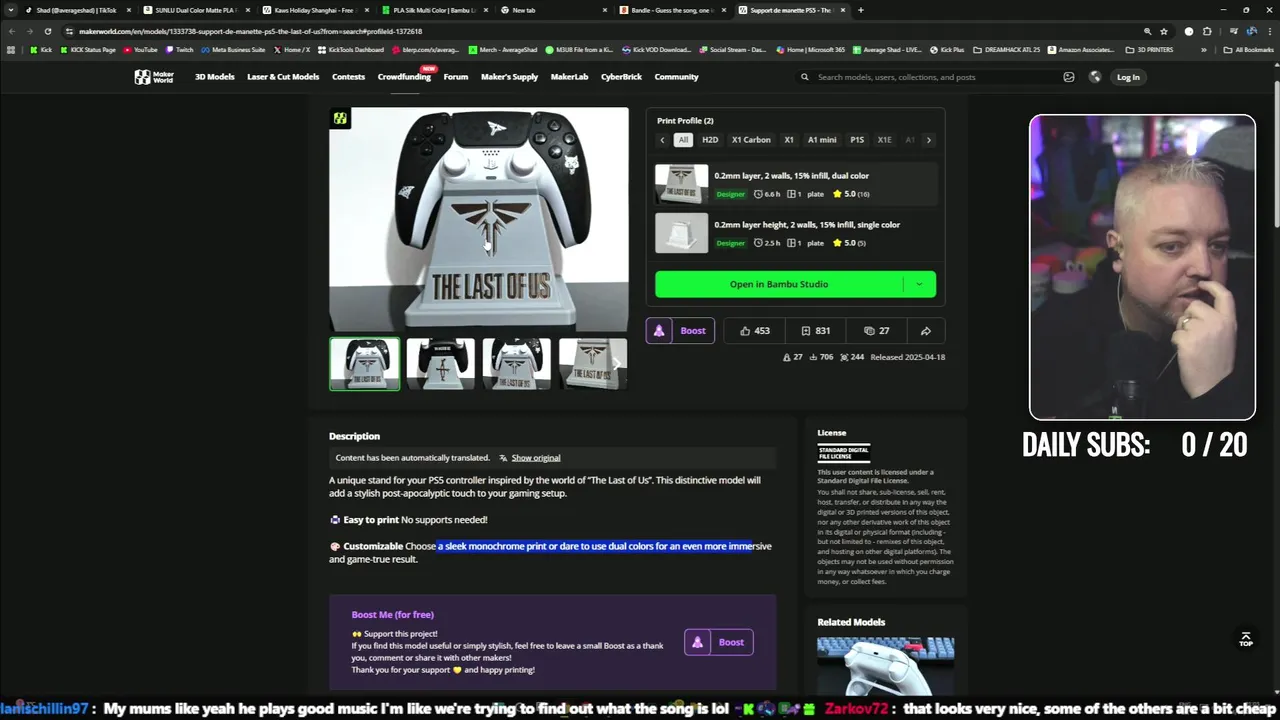This screenshot has width=1280, height=720.
Task: Like the model with thumbs-up 453
Action: pos(755,331)
